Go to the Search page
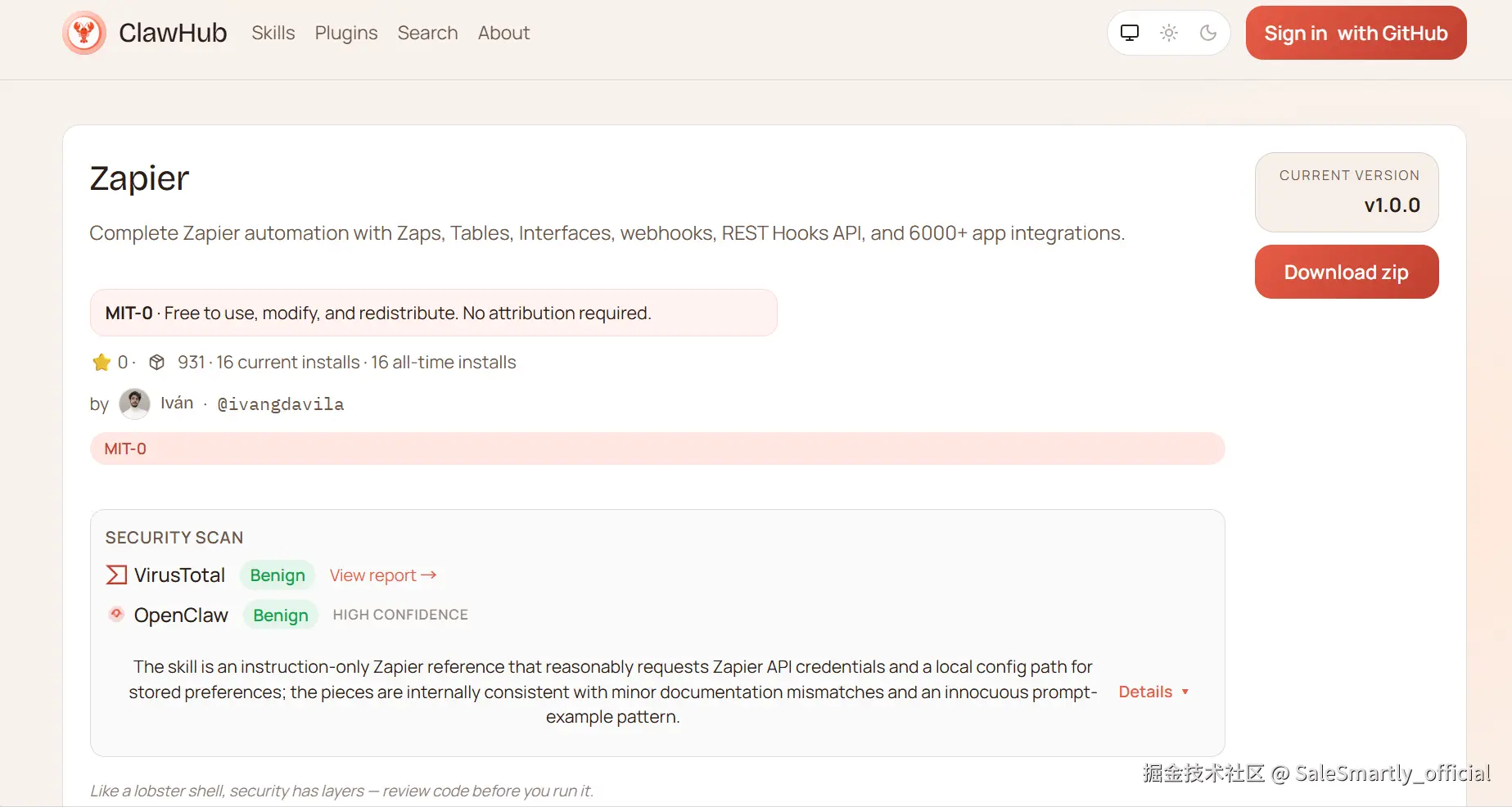 tap(427, 33)
